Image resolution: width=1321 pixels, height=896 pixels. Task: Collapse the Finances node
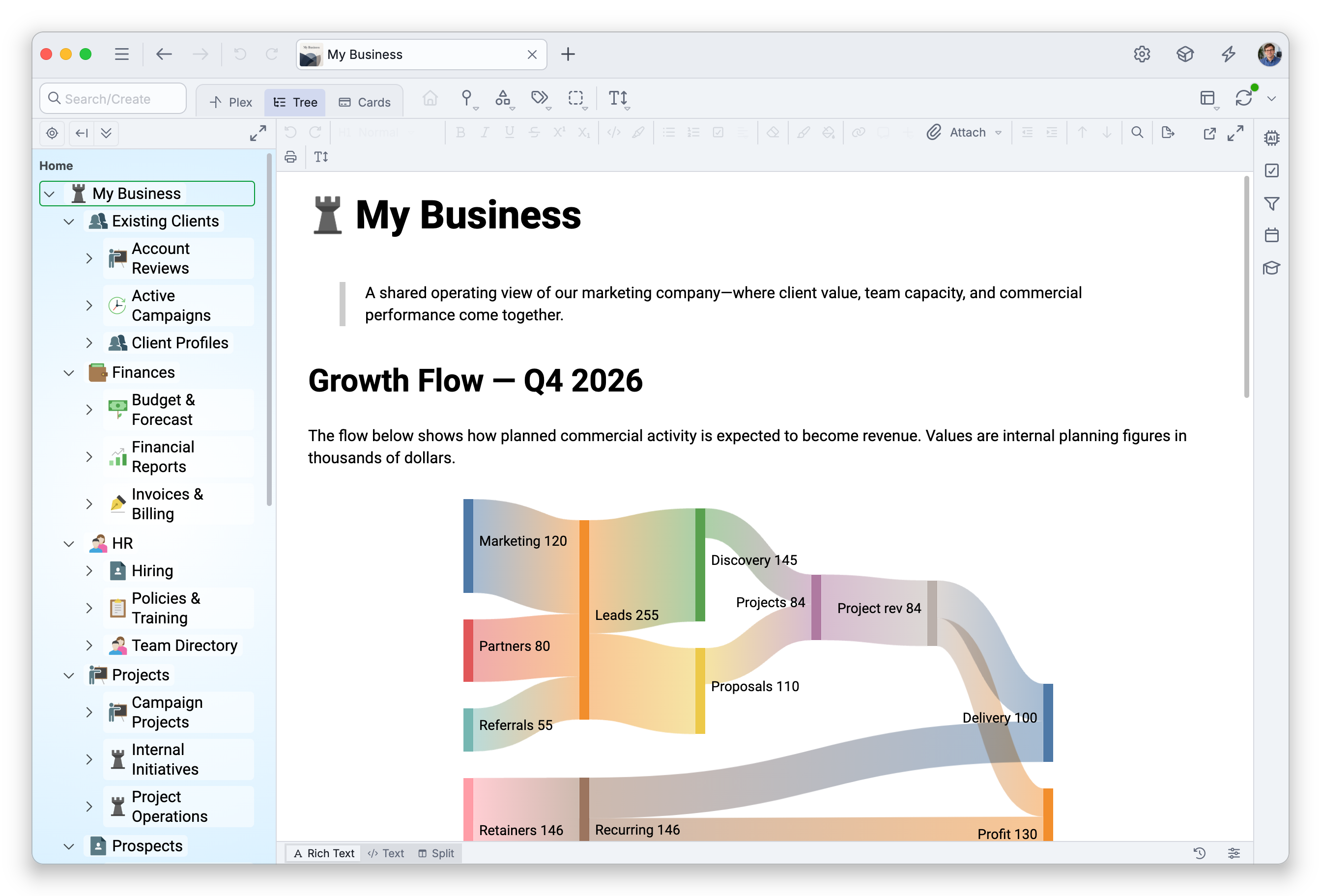(x=69, y=373)
